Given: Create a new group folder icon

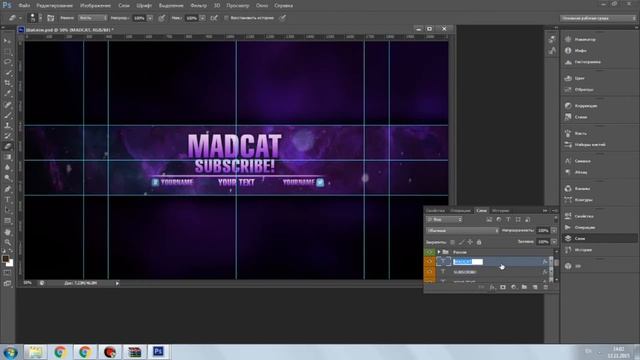Looking at the screenshot, I should (x=524, y=287).
